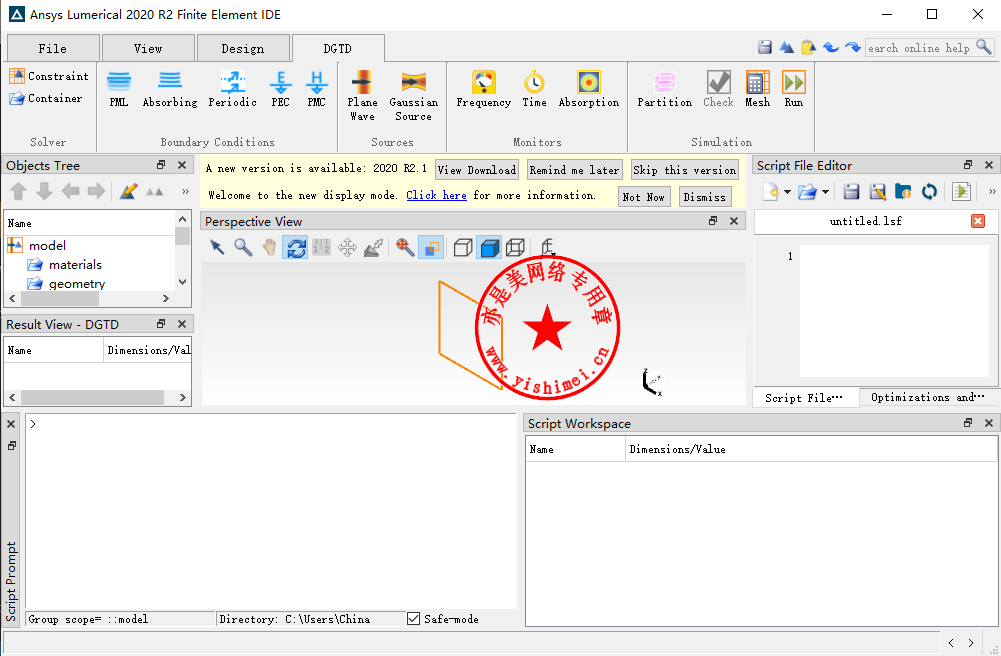The image size is (1001, 656).
Task: Open the view orientation dropdown in Perspective View
Action: 547,248
